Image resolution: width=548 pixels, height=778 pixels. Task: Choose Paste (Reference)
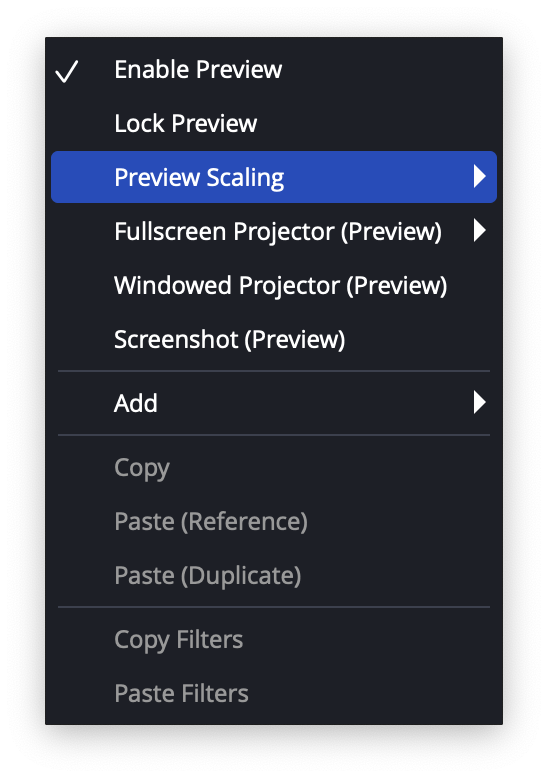pos(274,521)
